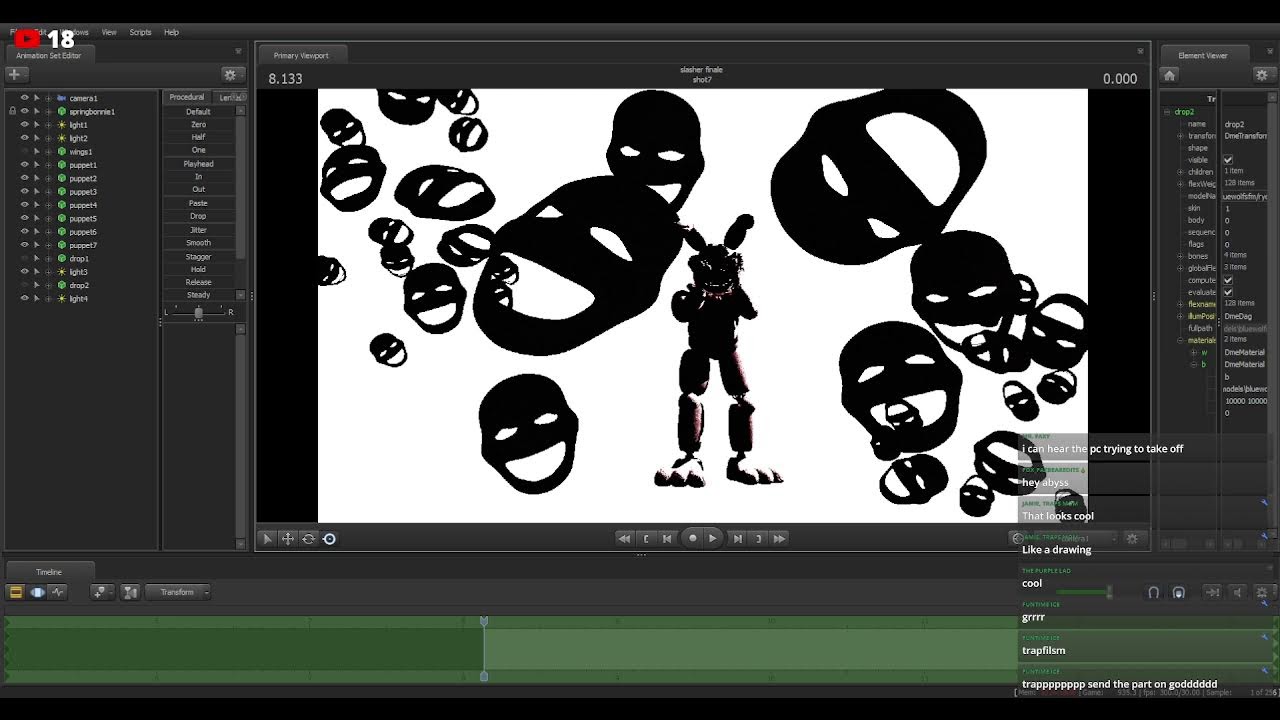
Task: Apply the Smooth procedural preset
Action: 198,243
